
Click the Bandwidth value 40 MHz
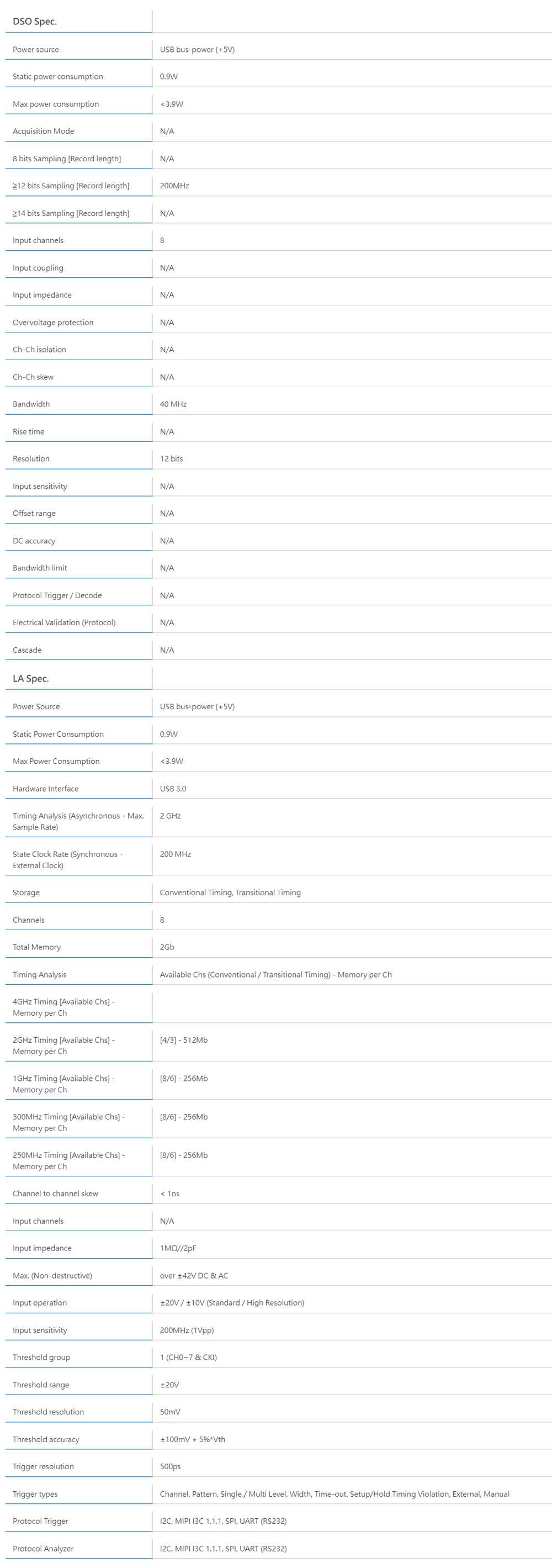pyautogui.click(x=173, y=404)
